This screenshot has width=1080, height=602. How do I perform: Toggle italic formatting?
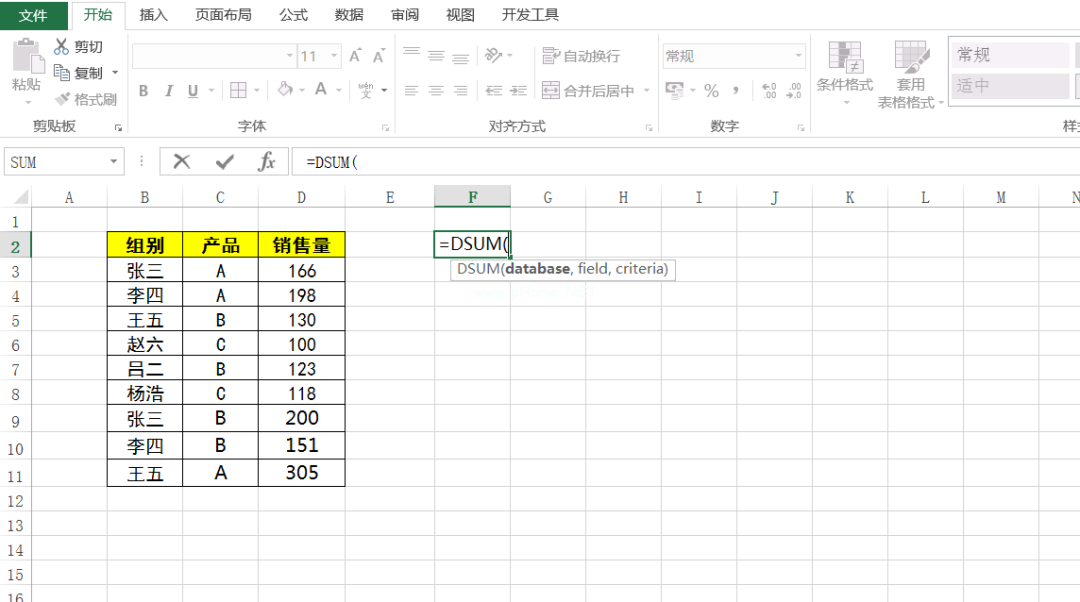(x=168, y=91)
